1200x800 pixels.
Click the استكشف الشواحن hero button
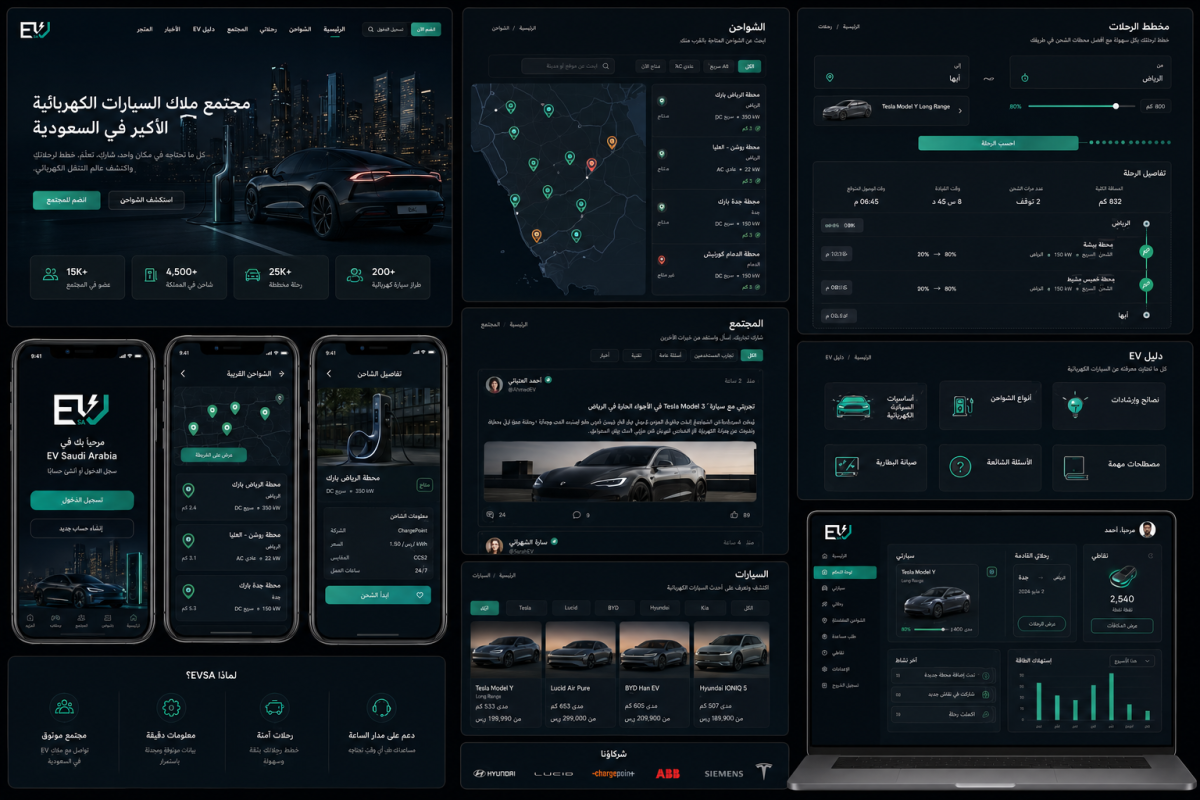coord(146,200)
